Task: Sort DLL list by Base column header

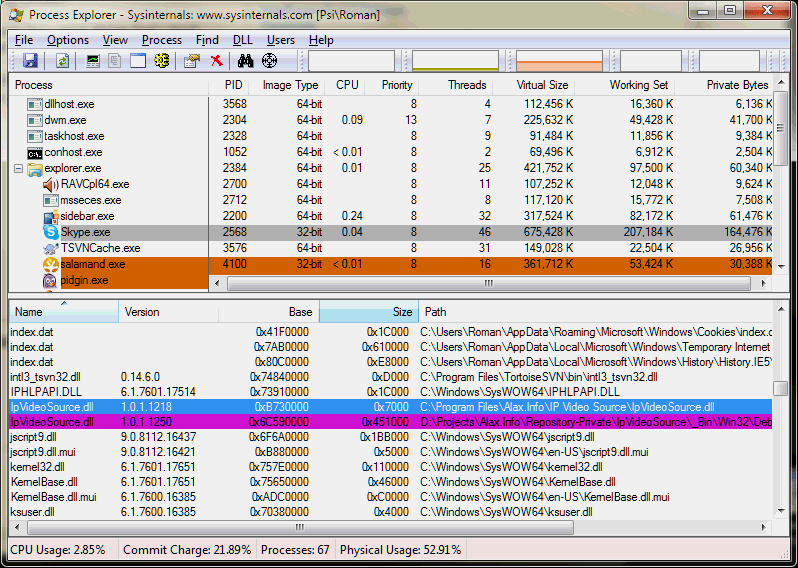Action: tap(269, 311)
